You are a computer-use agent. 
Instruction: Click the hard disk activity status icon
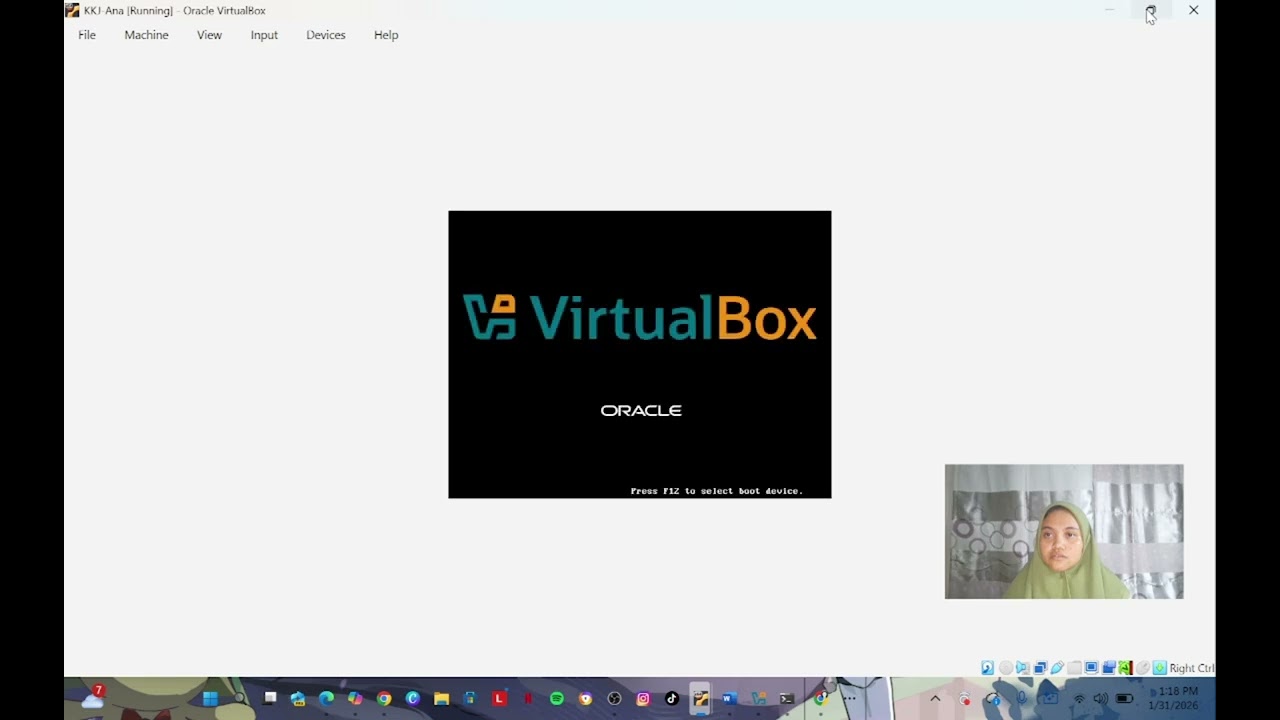pyautogui.click(x=987, y=668)
